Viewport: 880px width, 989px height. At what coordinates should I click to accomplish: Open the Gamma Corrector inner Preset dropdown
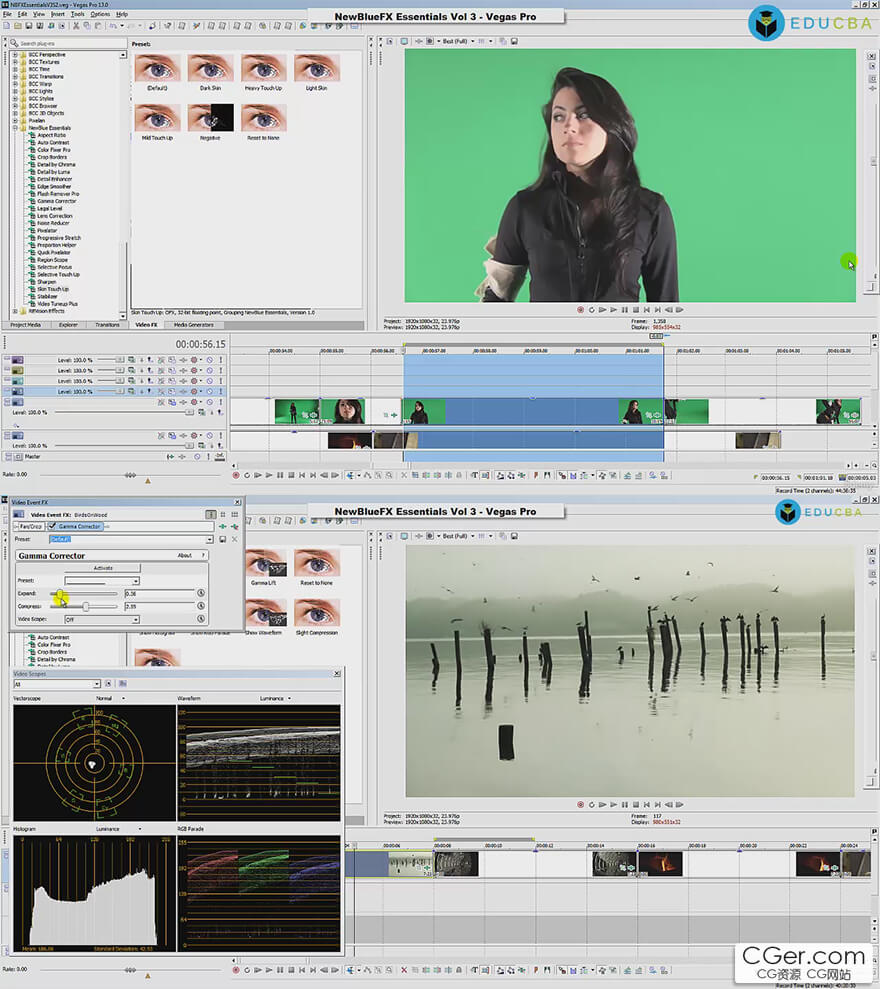[136, 580]
